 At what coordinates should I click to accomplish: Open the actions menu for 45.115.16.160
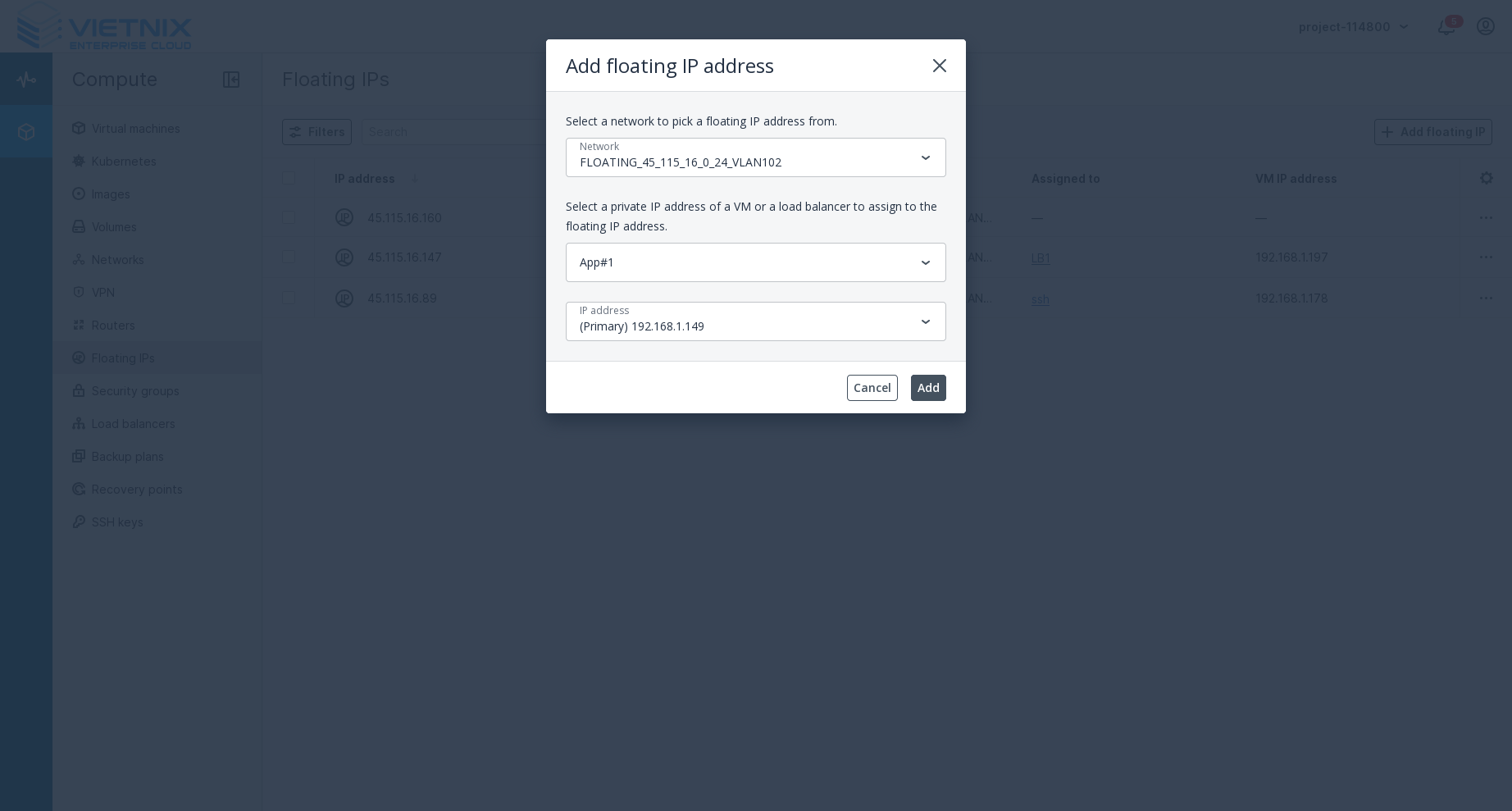pyautogui.click(x=1486, y=218)
